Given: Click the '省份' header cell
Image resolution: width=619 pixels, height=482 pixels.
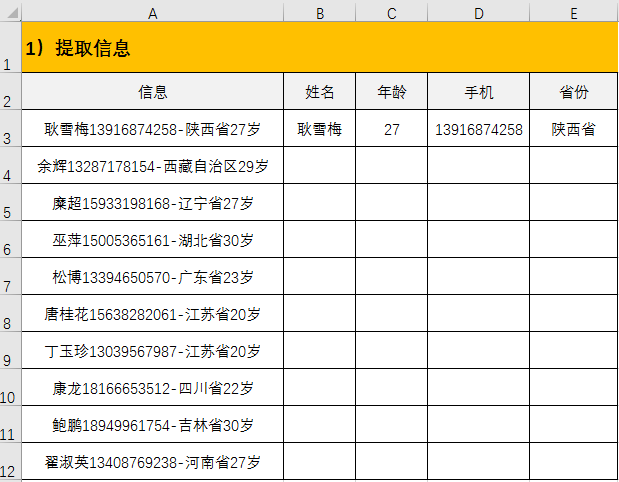Looking at the screenshot, I should tap(574, 91).
